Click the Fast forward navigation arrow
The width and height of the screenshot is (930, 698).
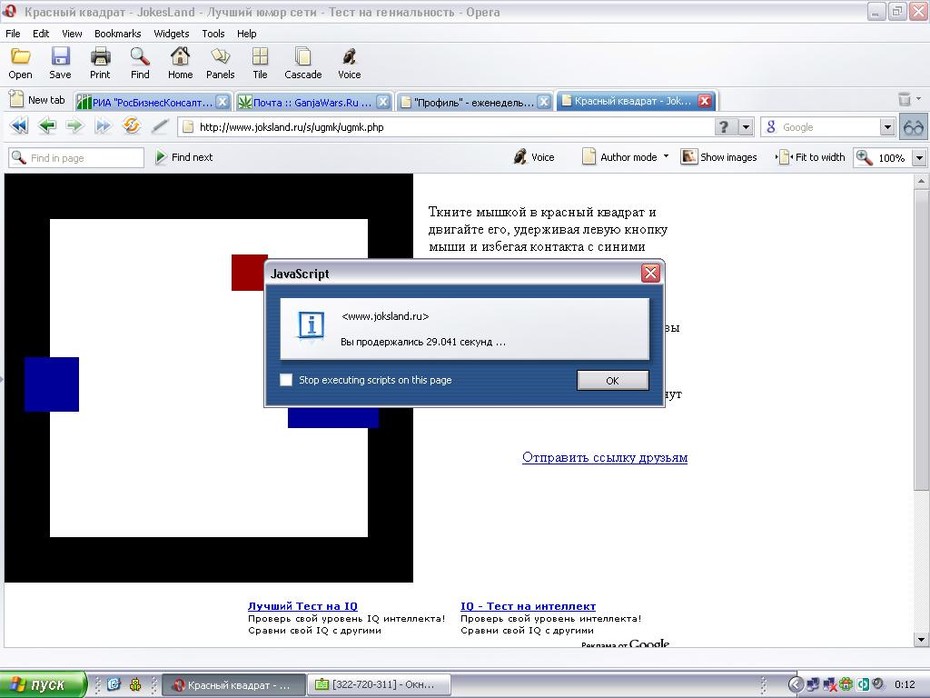point(103,126)
